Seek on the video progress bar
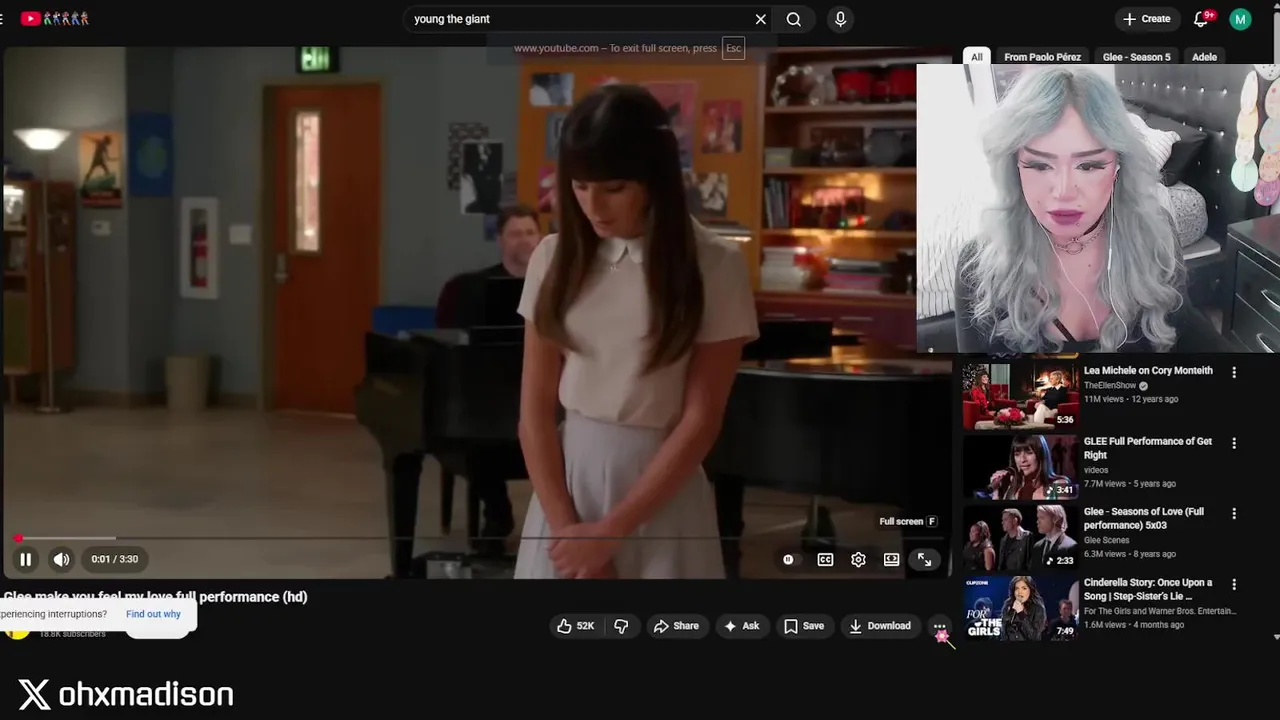The height and width of the screenshot is (720, 1280). pos(477,538)
